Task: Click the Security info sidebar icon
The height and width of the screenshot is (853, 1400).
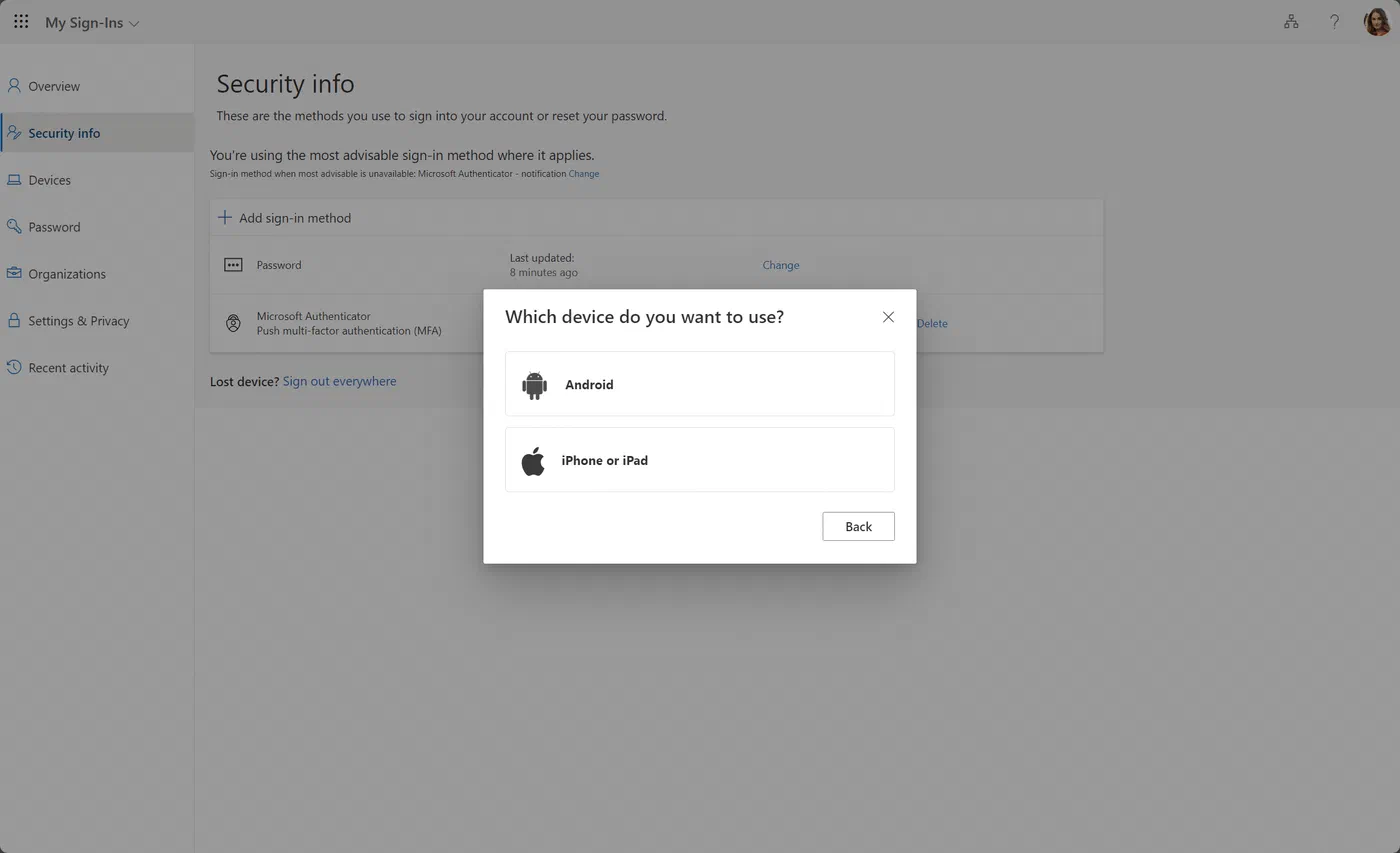Action: [14, 133]
